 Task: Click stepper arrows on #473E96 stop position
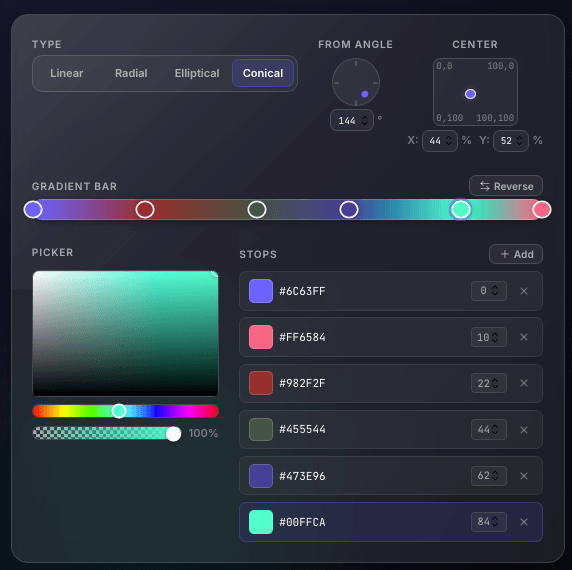coord(495,476)
